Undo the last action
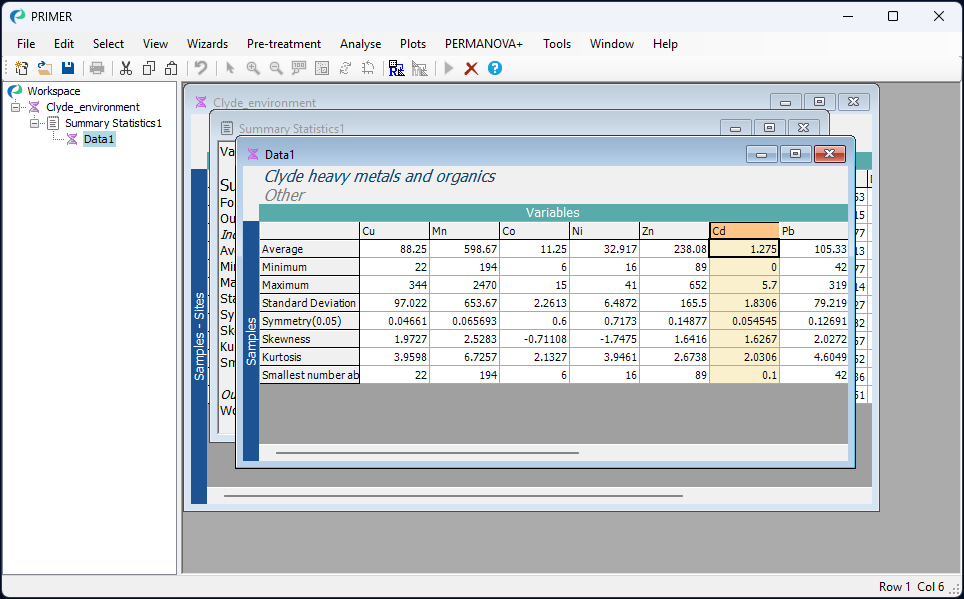This screenshot has height=599, width=964. 199,68
